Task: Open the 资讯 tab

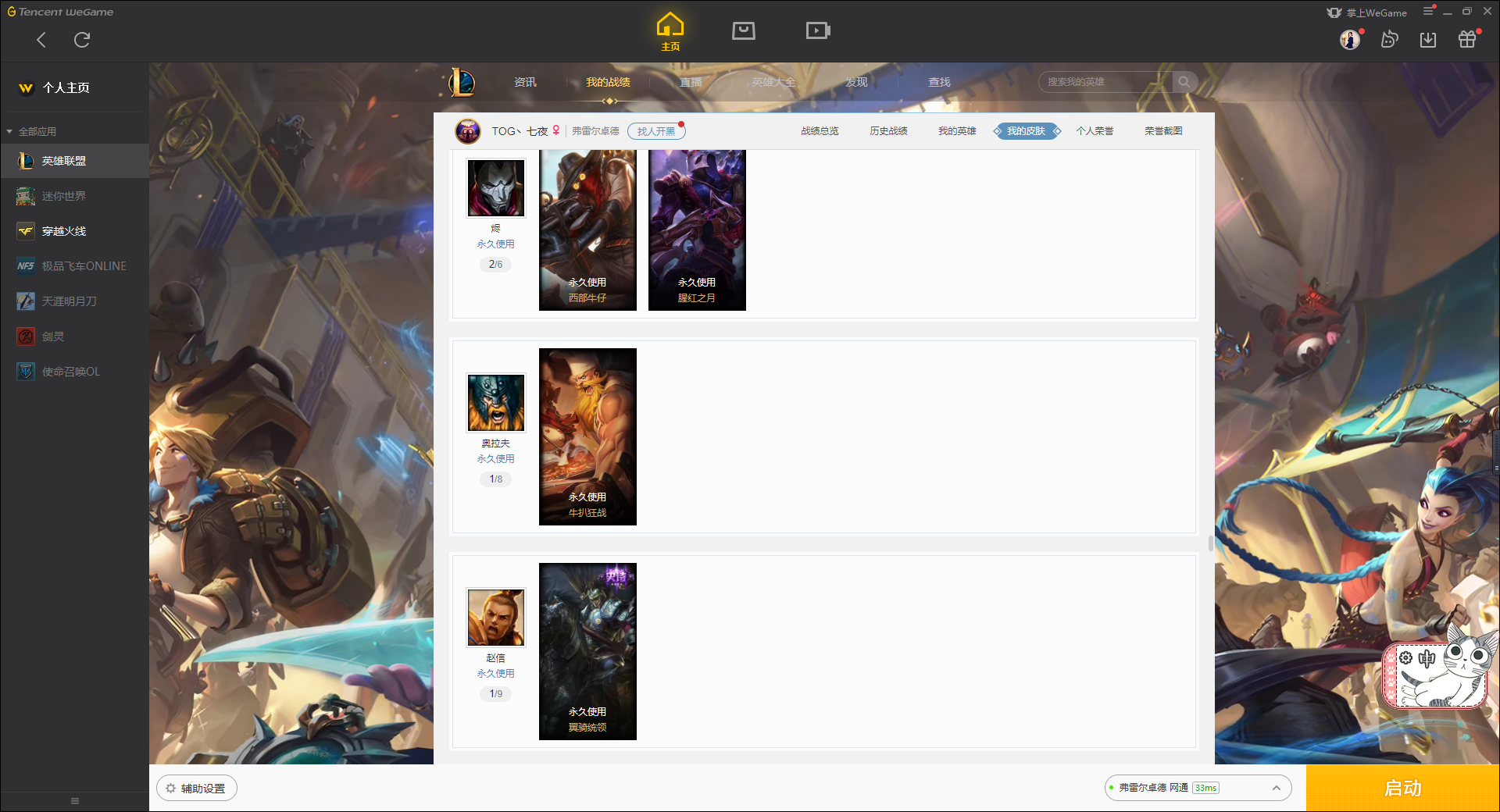Action: click(525, 82)
